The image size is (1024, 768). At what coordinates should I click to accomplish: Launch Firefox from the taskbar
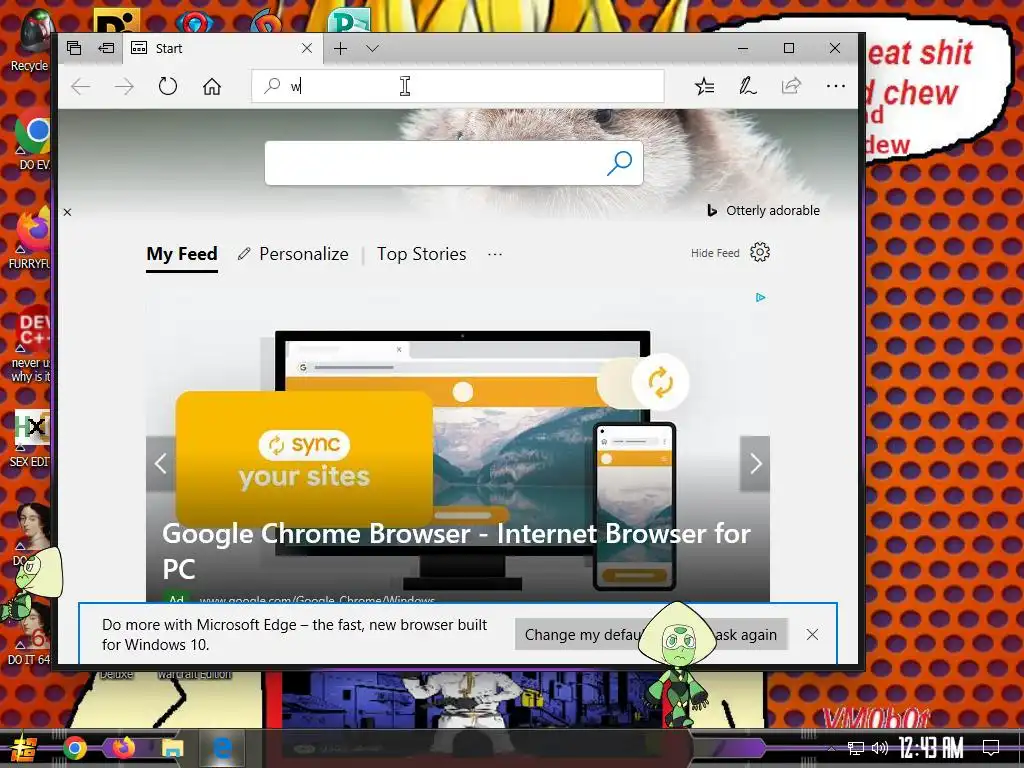123,748
